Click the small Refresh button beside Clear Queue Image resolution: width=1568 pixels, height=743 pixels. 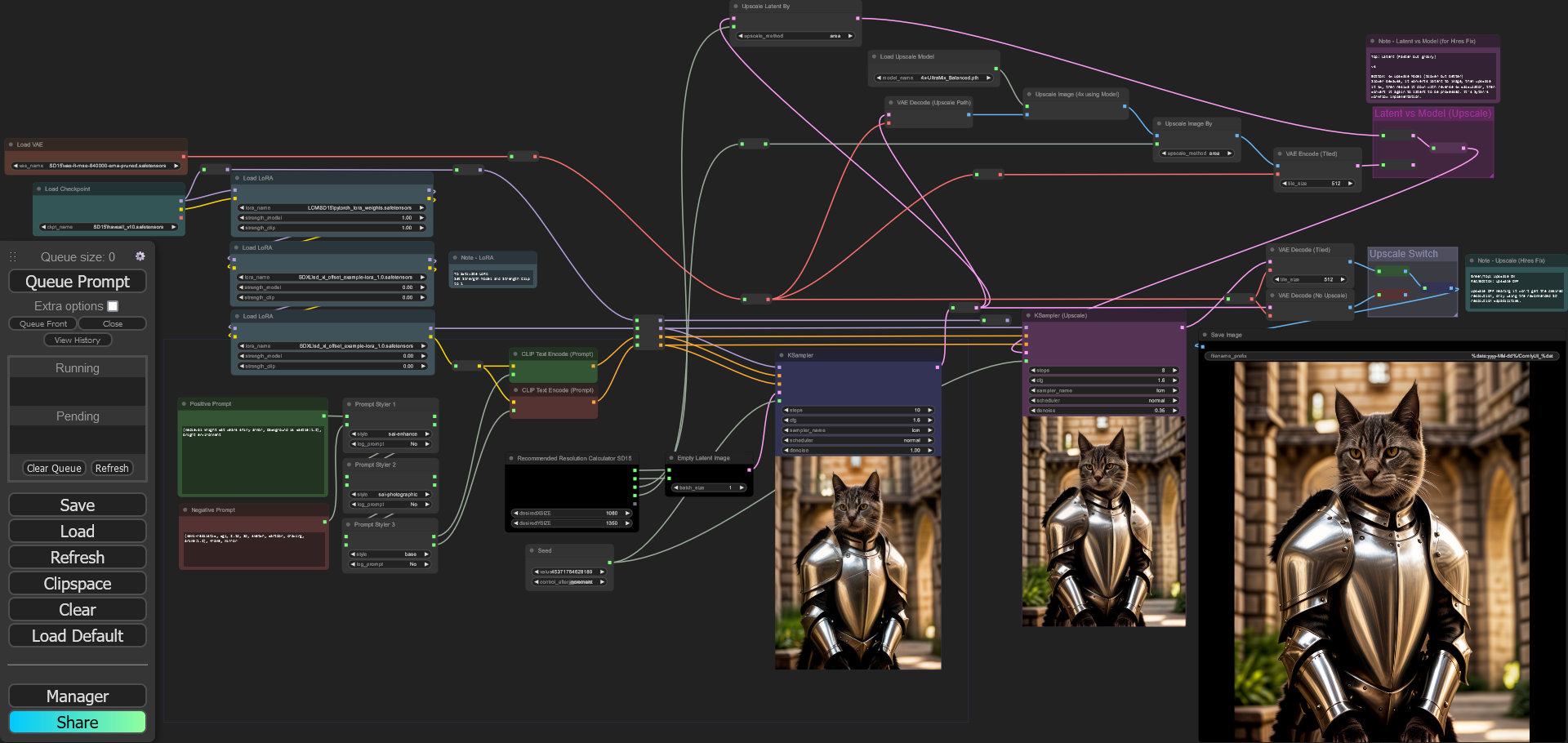point(112,468)
